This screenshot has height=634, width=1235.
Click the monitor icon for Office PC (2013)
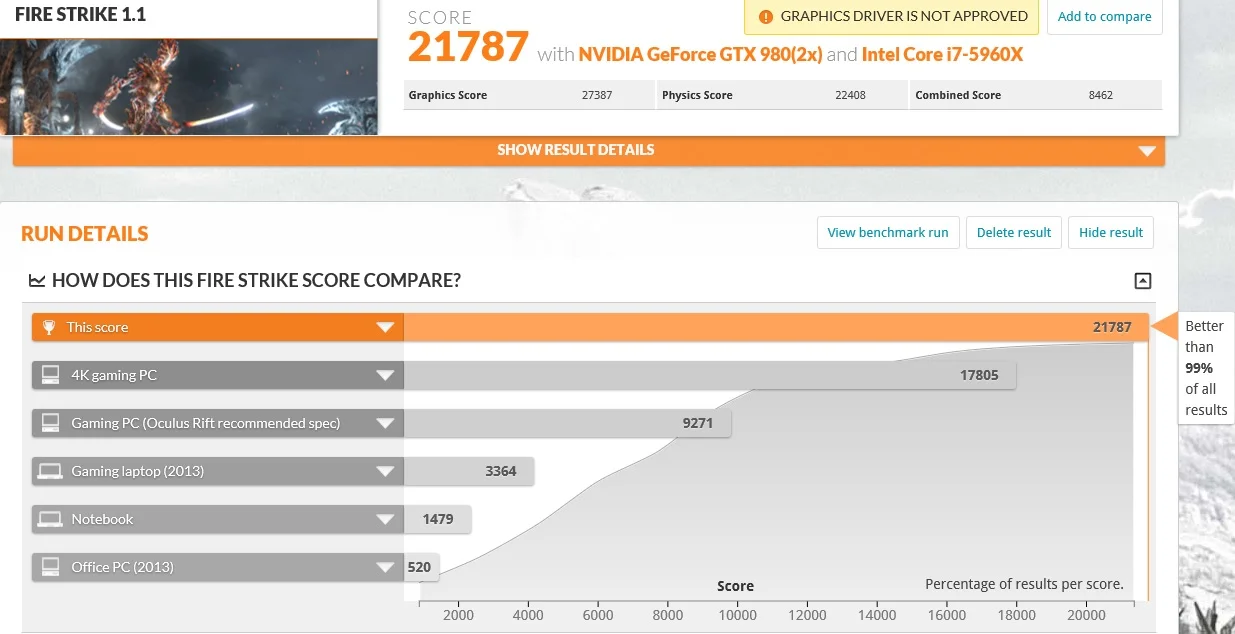[49, 567]
